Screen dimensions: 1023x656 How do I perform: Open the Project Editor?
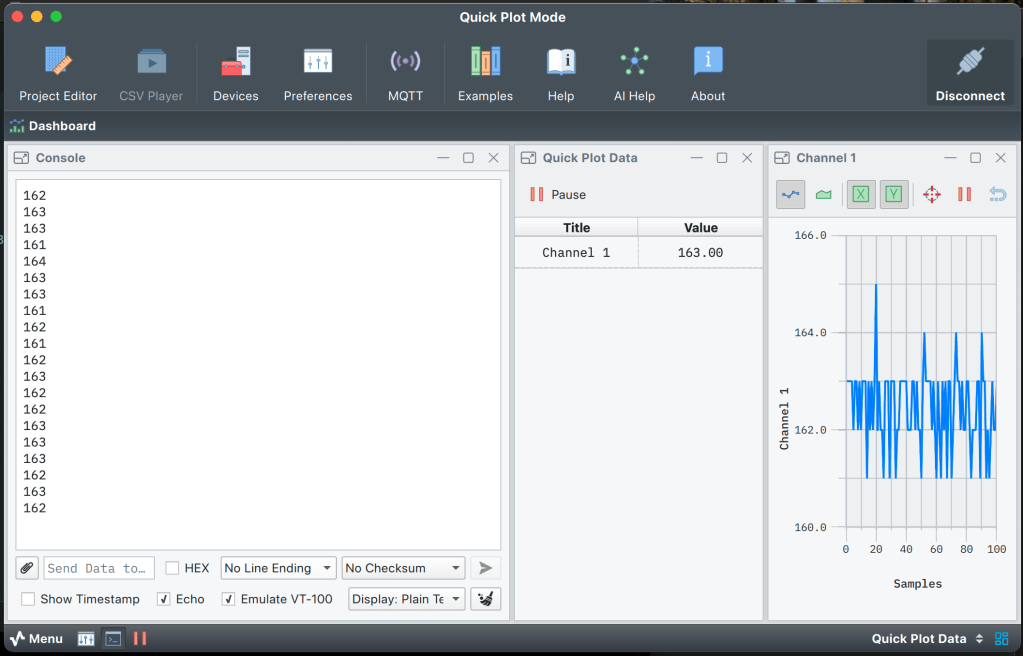coord(58,73)
